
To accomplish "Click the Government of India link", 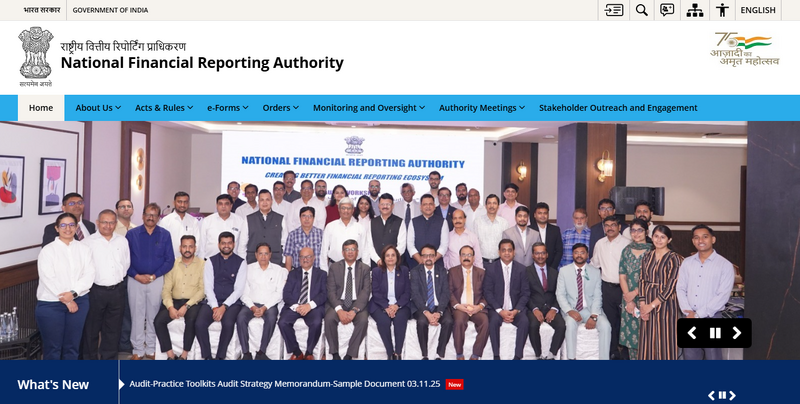I will (110, 10).
